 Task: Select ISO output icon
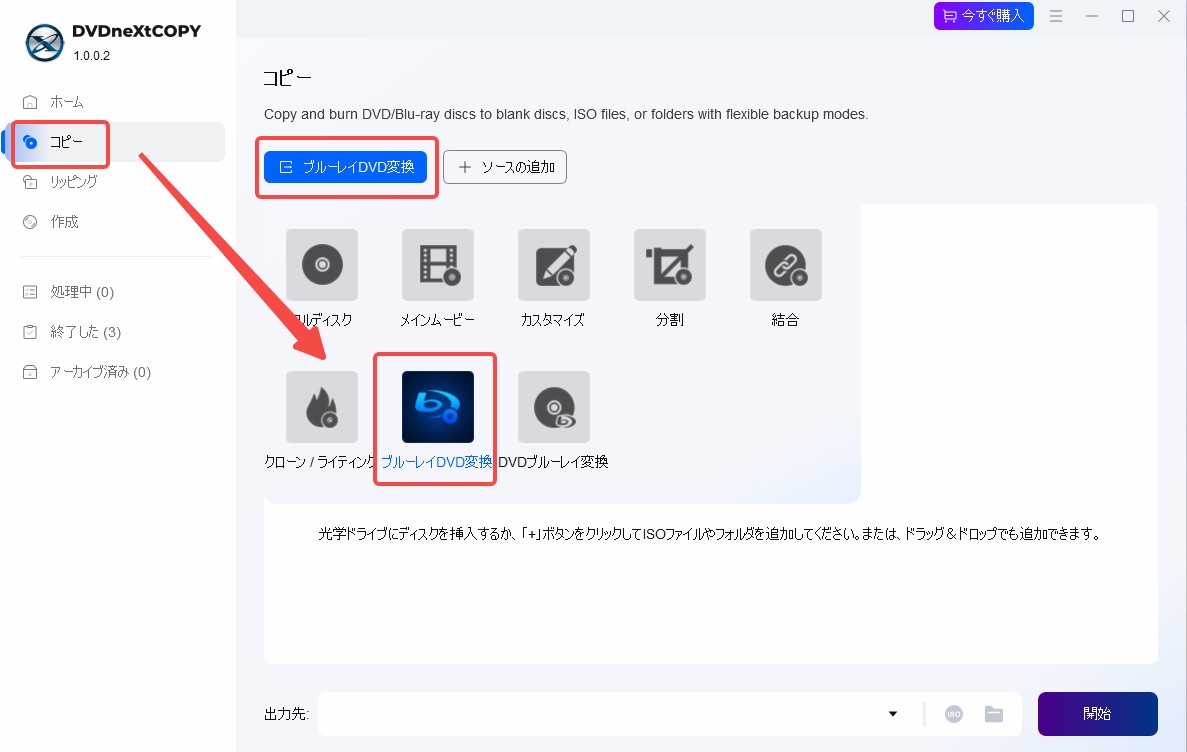[954, 714]
